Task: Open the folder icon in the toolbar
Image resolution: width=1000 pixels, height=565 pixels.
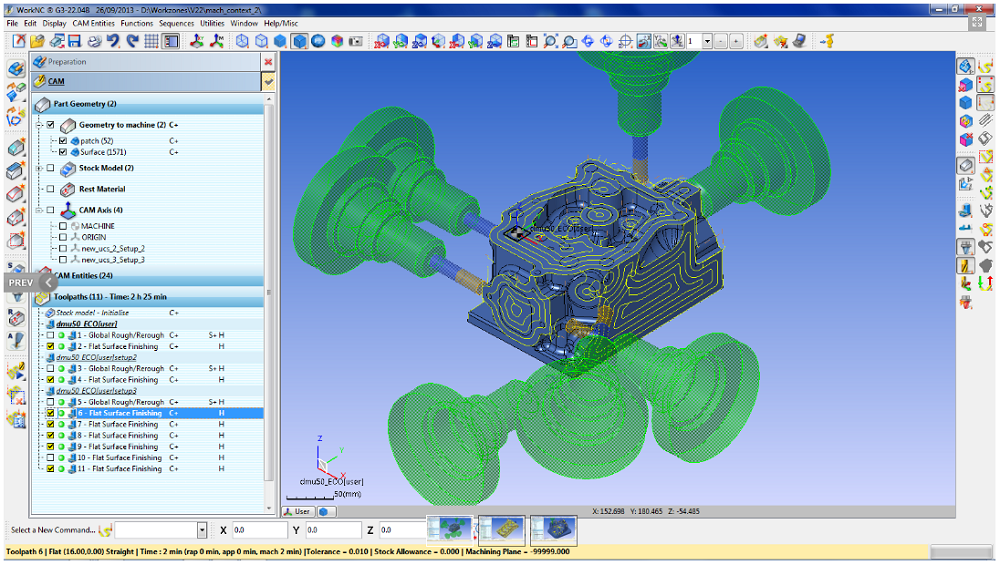Action: point(37,41)
